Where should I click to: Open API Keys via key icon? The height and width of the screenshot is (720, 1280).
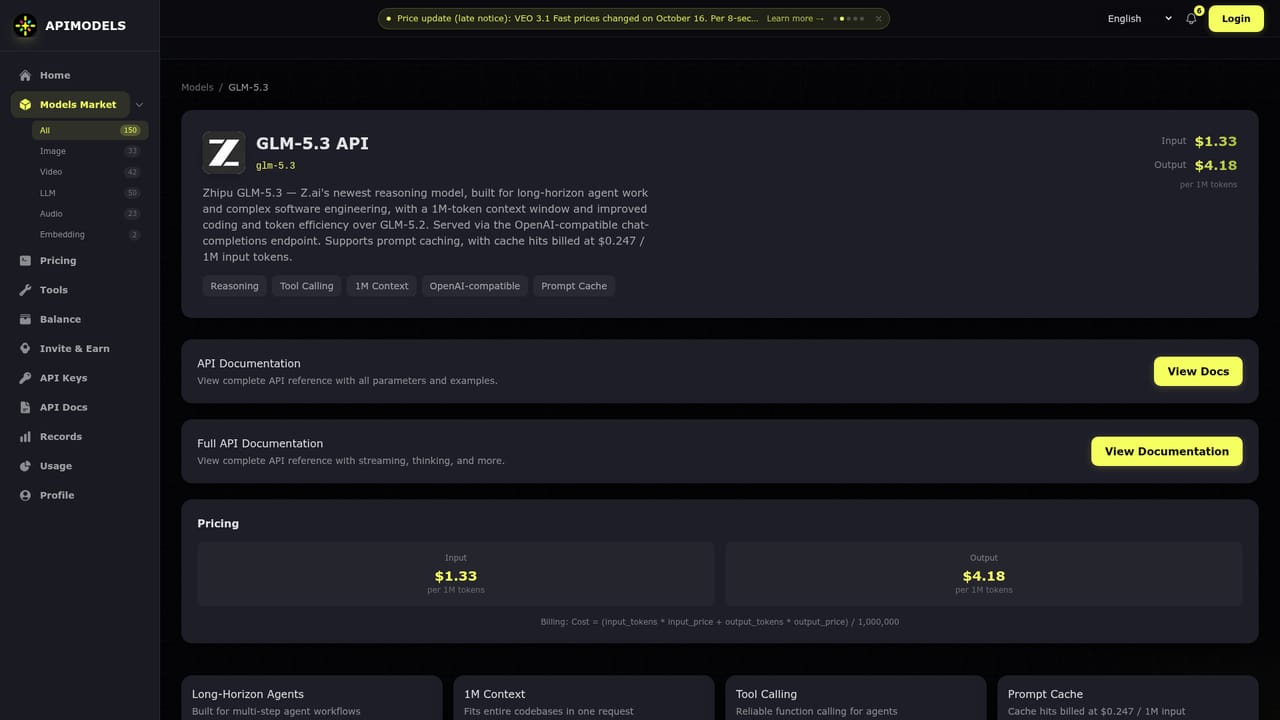pos(26,378)
